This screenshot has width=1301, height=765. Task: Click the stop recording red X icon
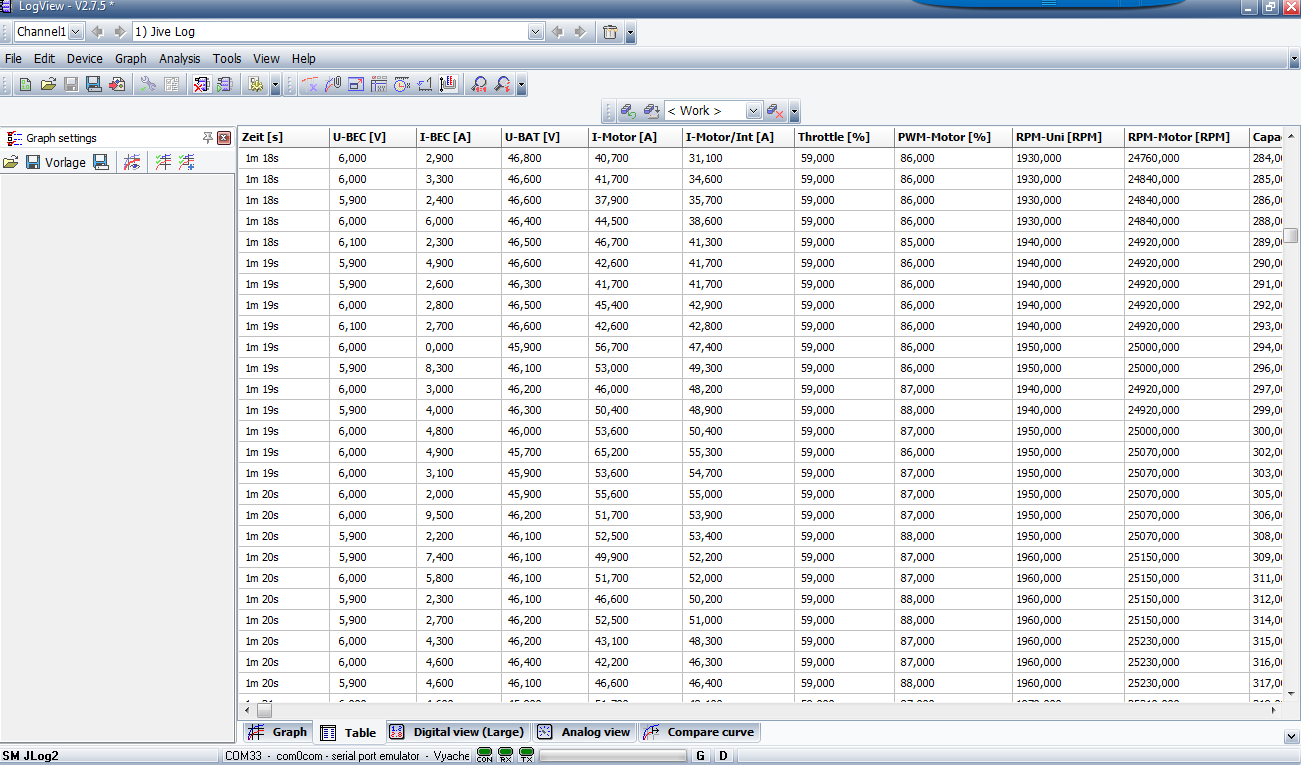coord(201,85)
